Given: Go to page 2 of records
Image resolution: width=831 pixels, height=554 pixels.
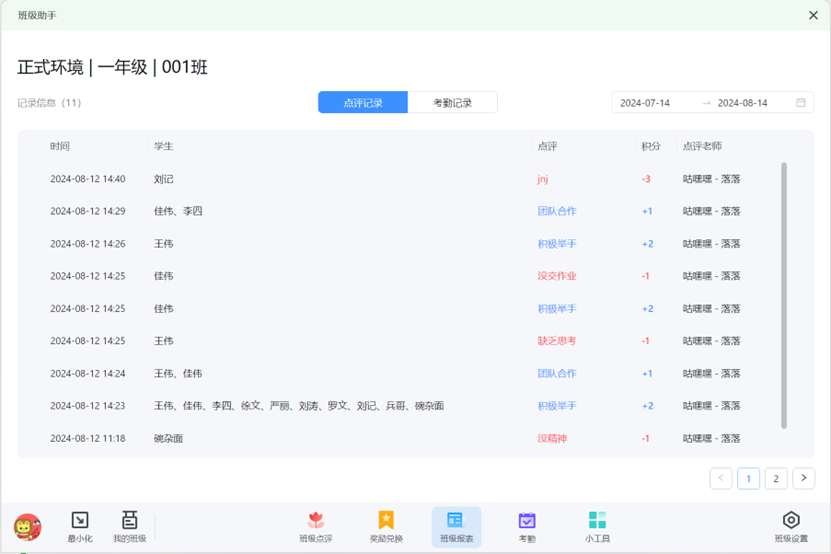Looking at the screenshot, I should coord(776,479).
